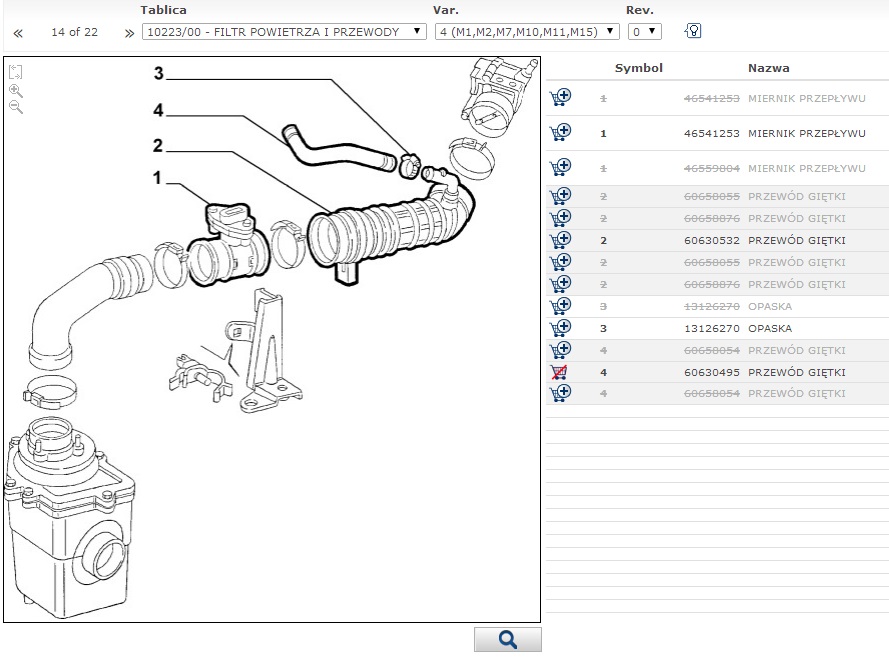This screenshot has width=889, height=658.
Task: Advance to next table with double-right arrow
Action: click(x=129, y=33)
